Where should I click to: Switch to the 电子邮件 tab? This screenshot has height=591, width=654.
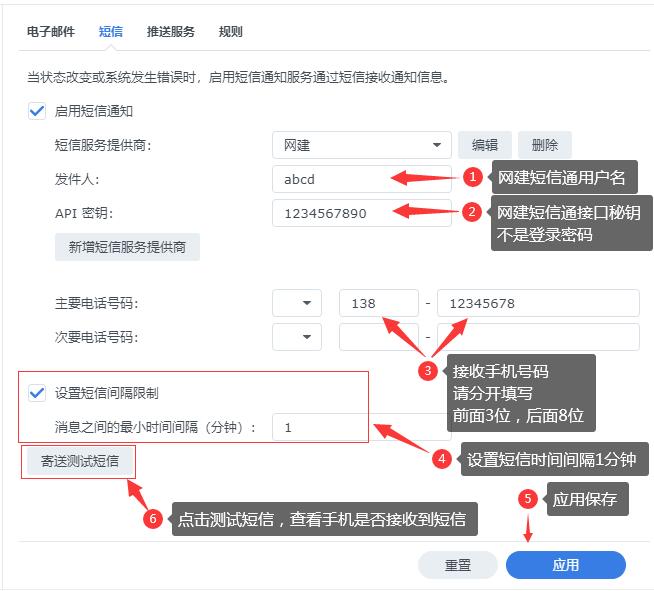click(50, 32)
